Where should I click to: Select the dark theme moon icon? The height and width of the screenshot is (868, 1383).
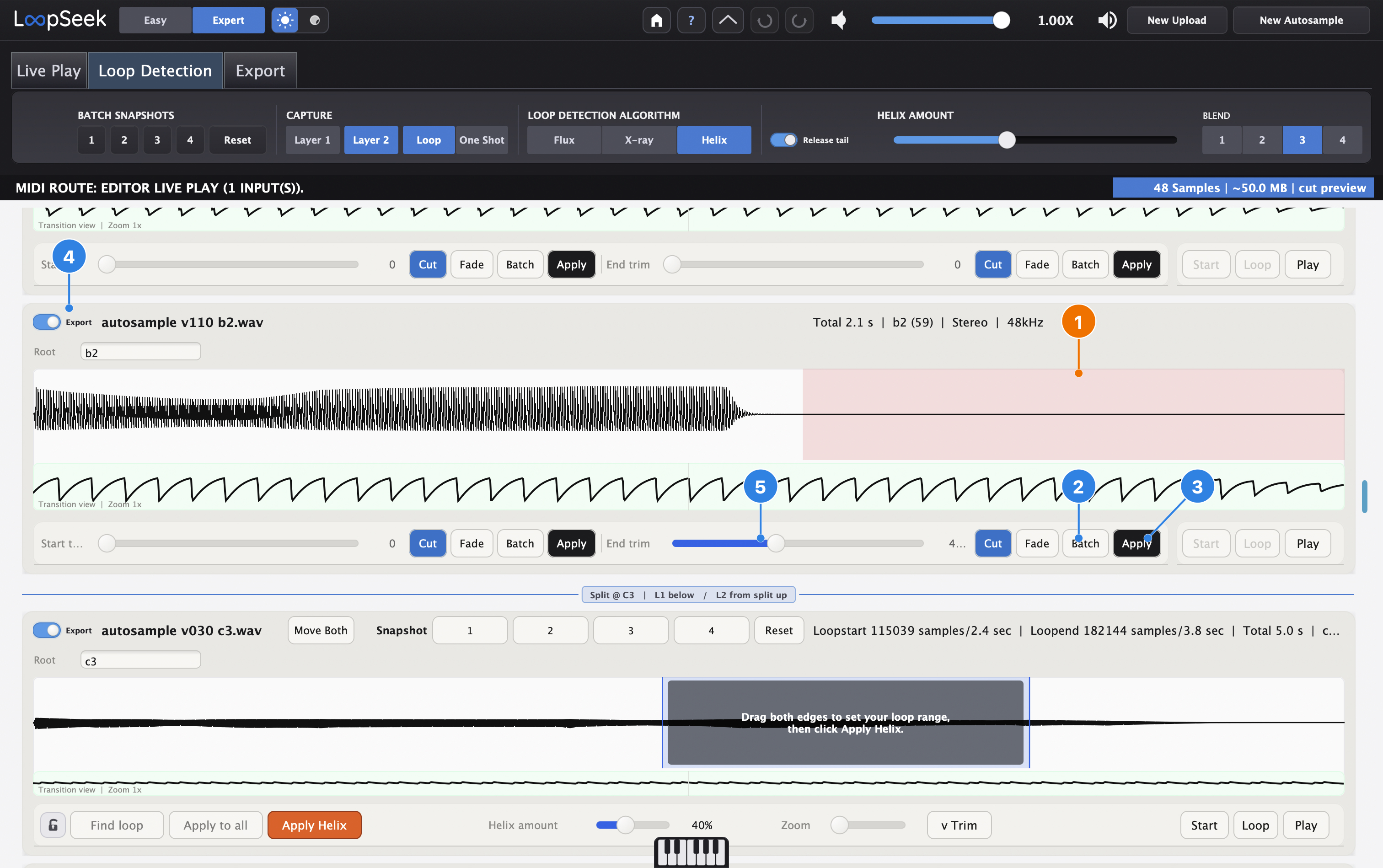tap(315, 20)
